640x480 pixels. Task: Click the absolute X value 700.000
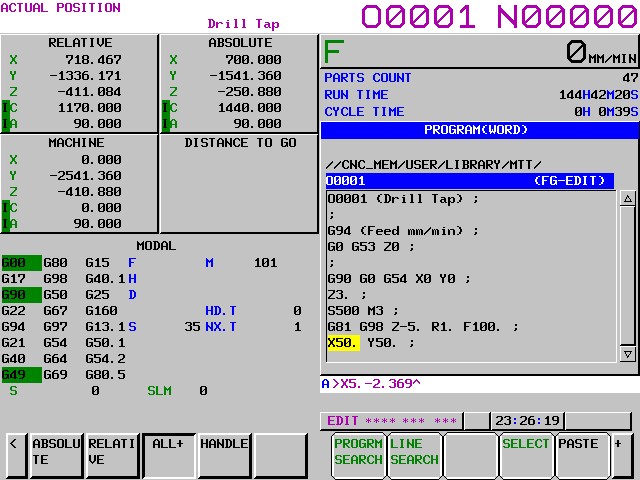tap(253, 60)
